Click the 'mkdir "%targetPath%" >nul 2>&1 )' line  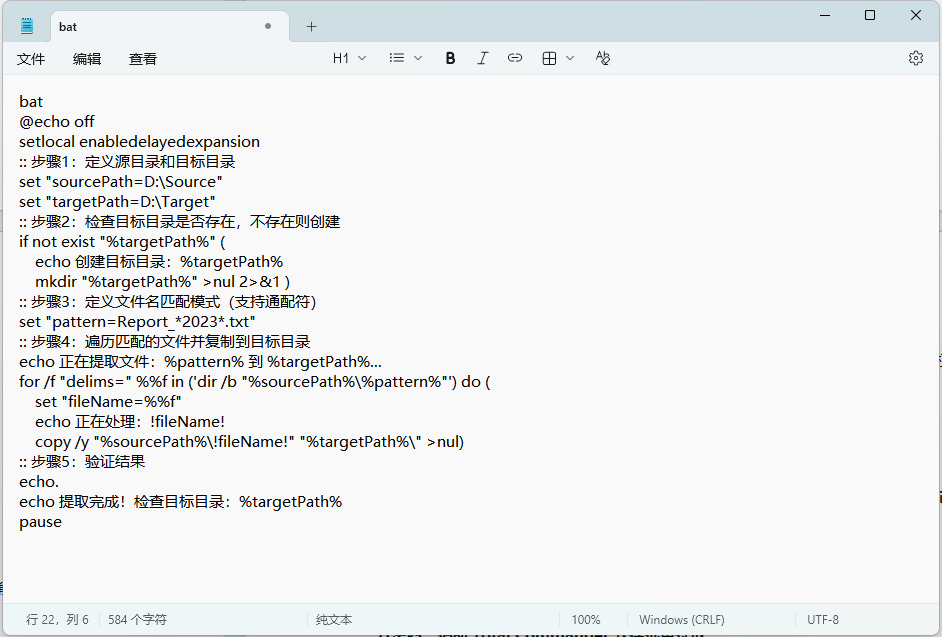click(162, 282)
